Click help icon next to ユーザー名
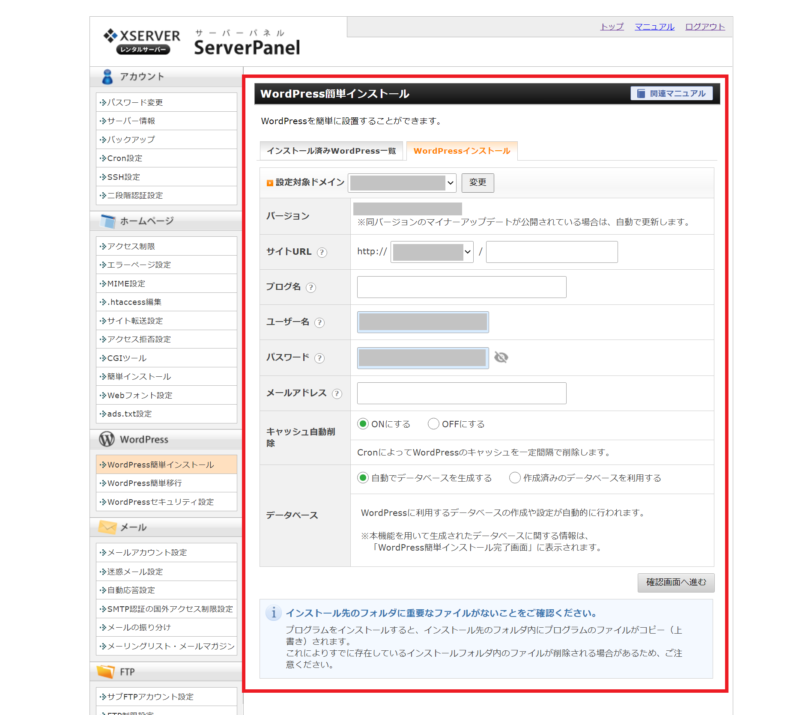The image size is (800, 715). (x=319, y=323)
